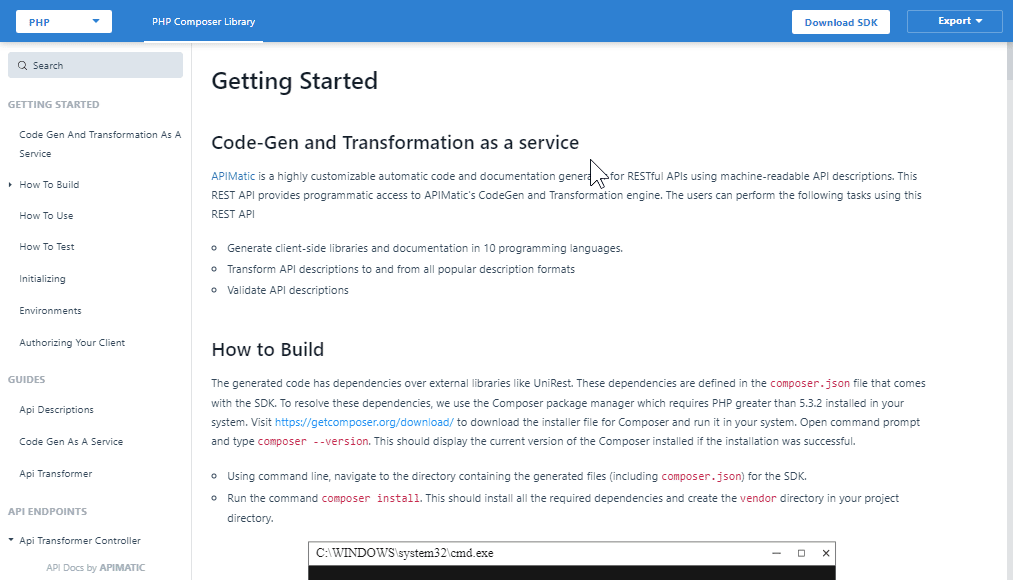Screen dimensions: 1013x580
Task: Navigate to the Initializing section
Action: 41,278
